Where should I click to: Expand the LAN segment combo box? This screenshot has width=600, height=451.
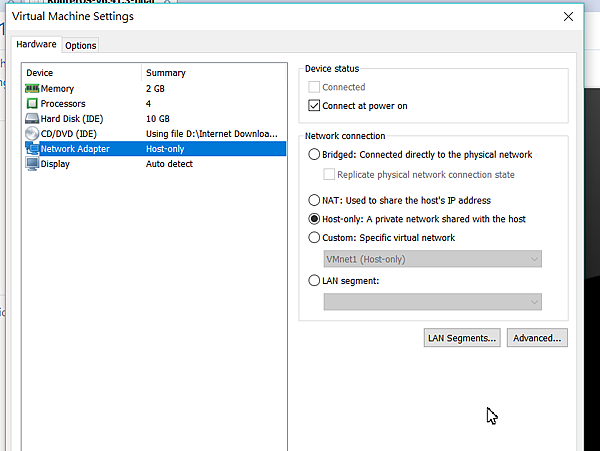pyautogui.click(x=433, y=302)
